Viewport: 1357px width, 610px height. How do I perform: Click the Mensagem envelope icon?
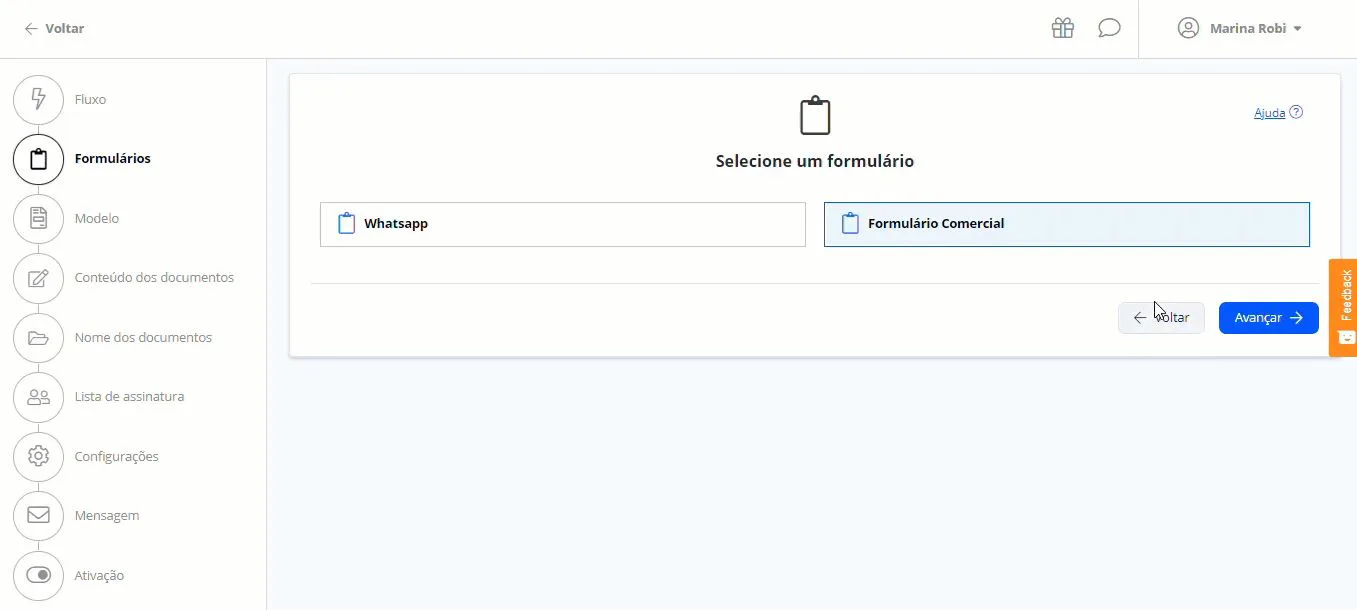pos(38,516)
